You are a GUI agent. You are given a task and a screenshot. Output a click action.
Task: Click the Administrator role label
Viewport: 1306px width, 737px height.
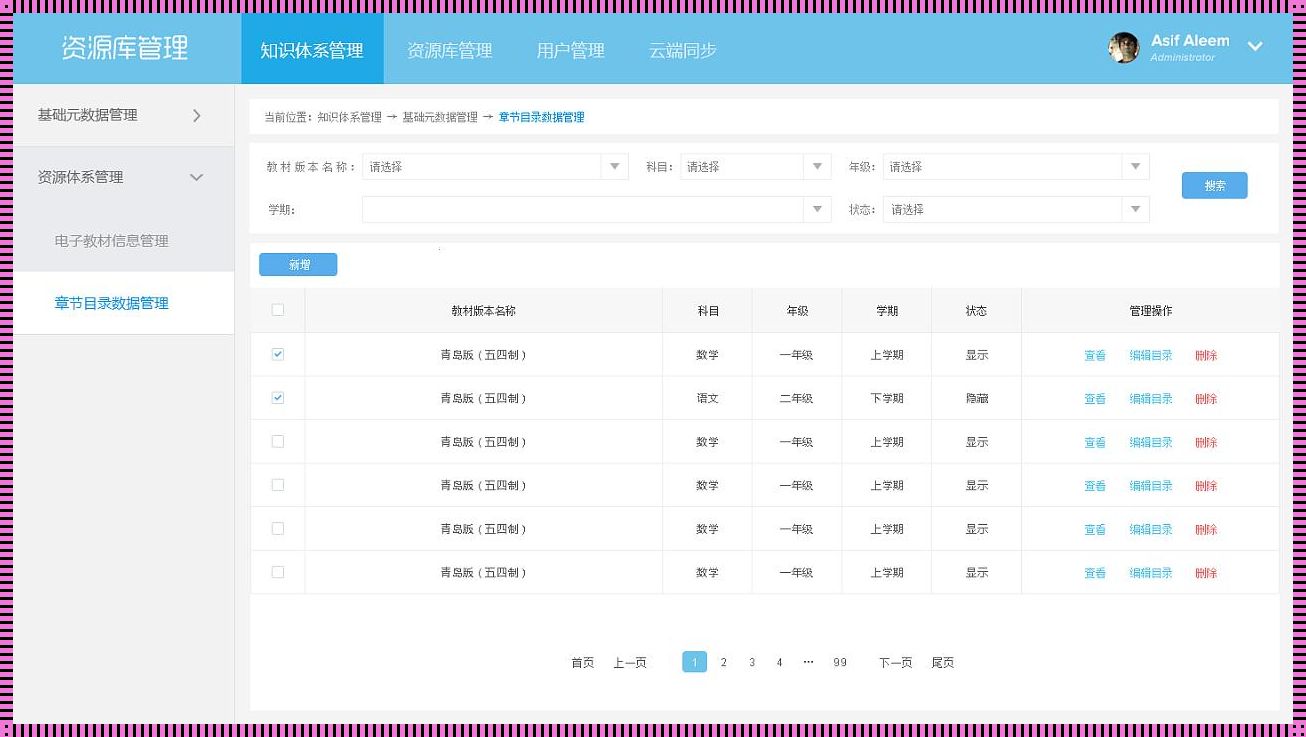click(1183, 58)
